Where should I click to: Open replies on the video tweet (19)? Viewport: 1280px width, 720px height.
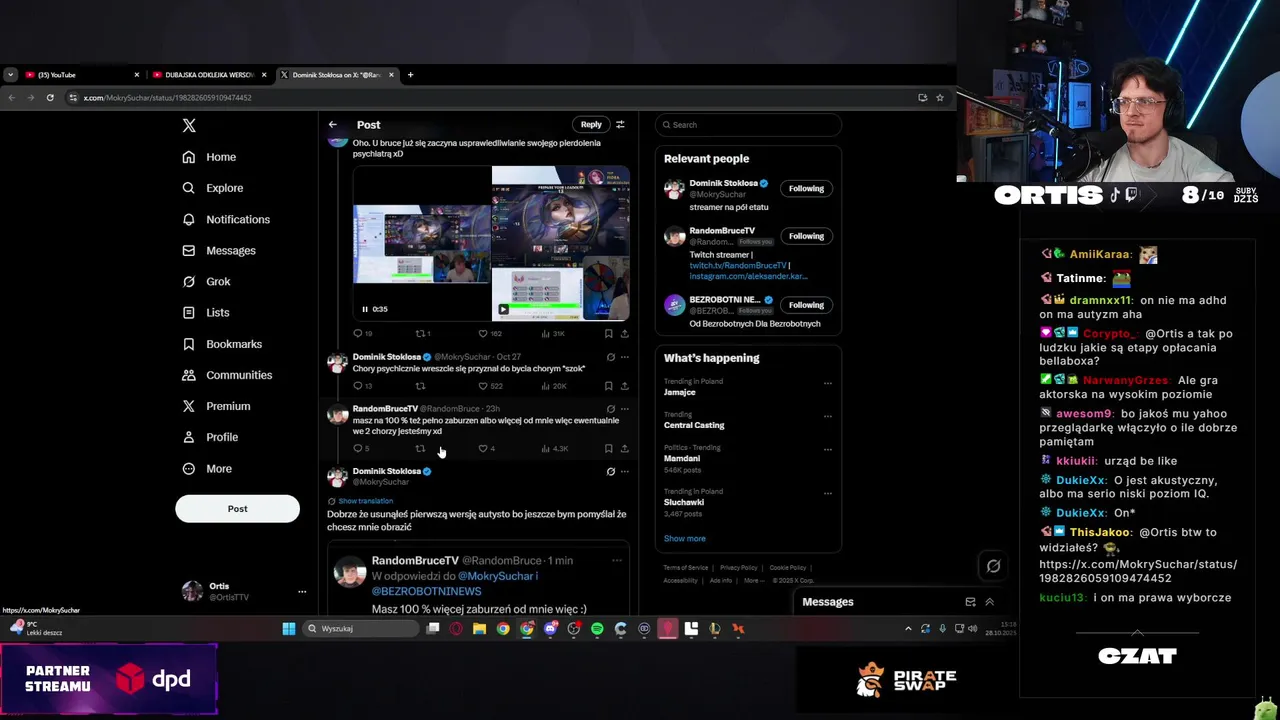pyautogui.click(x=362, y=334)
